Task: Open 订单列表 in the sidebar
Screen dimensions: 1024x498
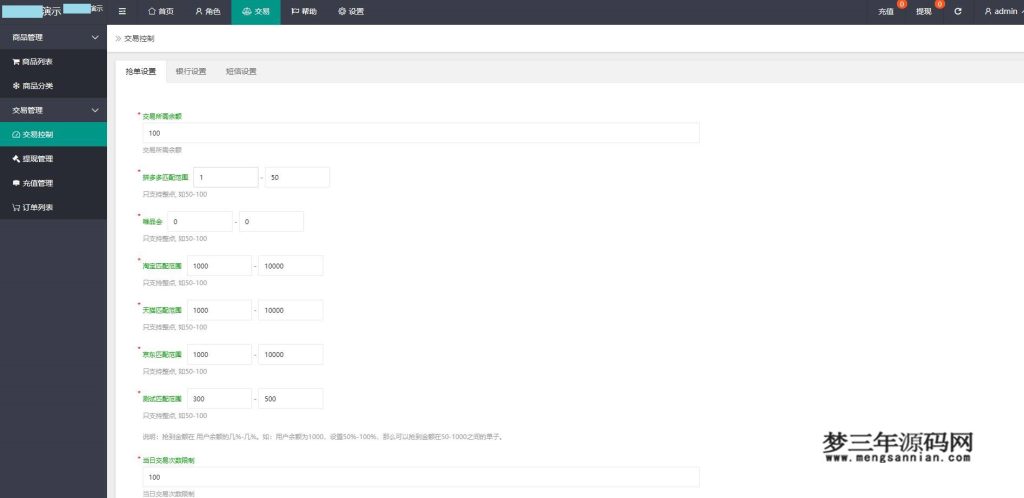Action: click(37, 207)
